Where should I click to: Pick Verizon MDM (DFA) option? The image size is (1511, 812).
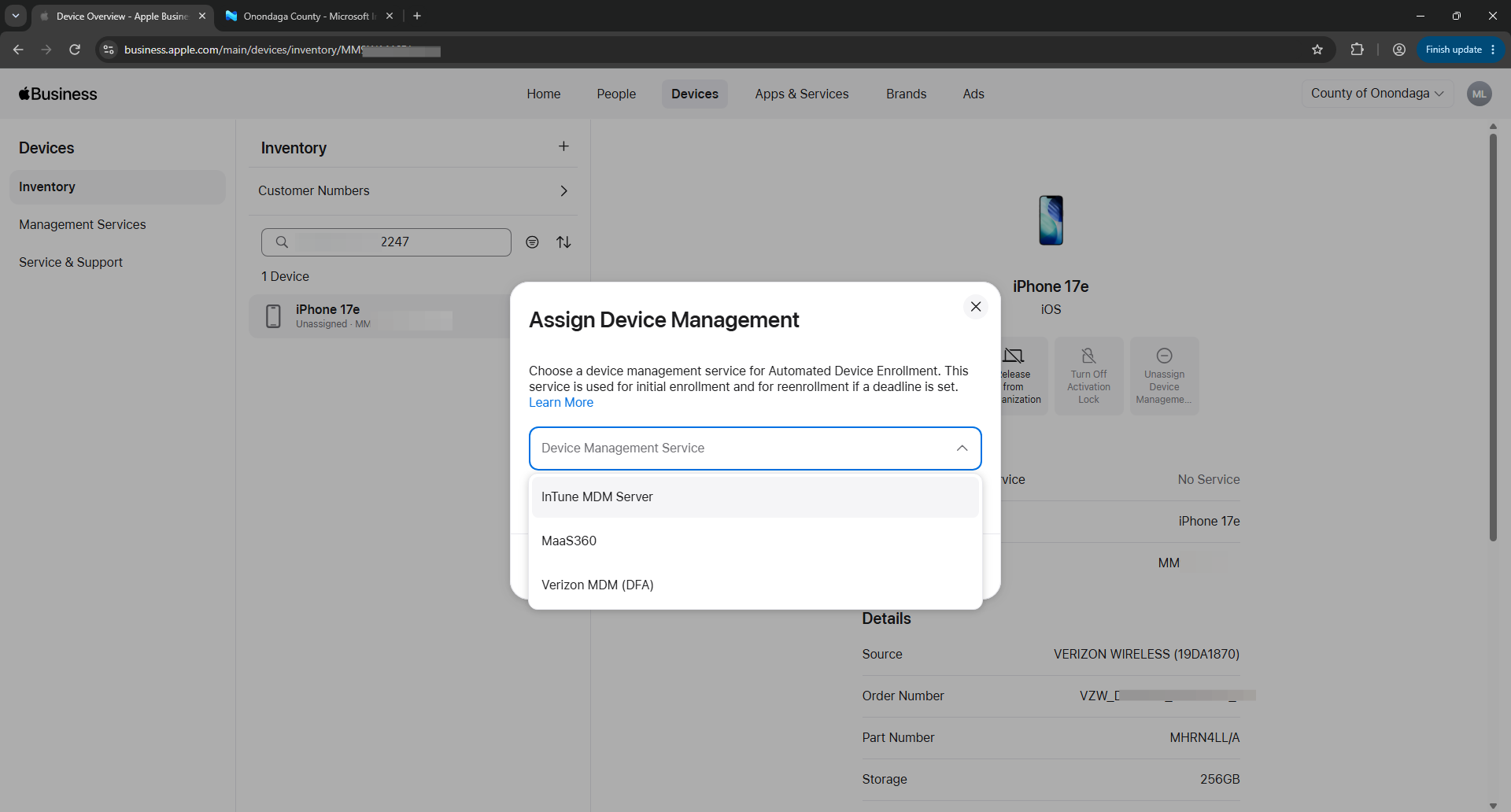pyautogui.click(x=755, y=585)
